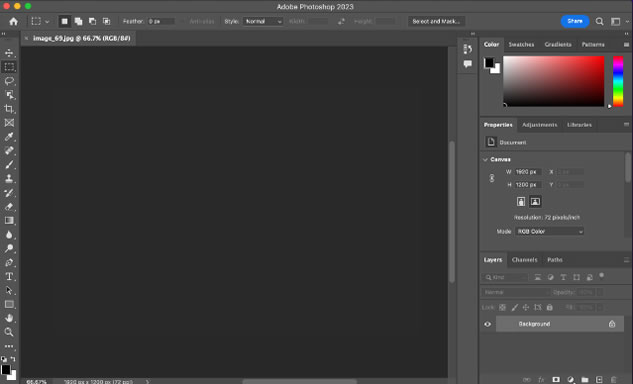Set canvas to landscape orientation
This screenshot has width=633, height=384.
[x=535, y=201]
